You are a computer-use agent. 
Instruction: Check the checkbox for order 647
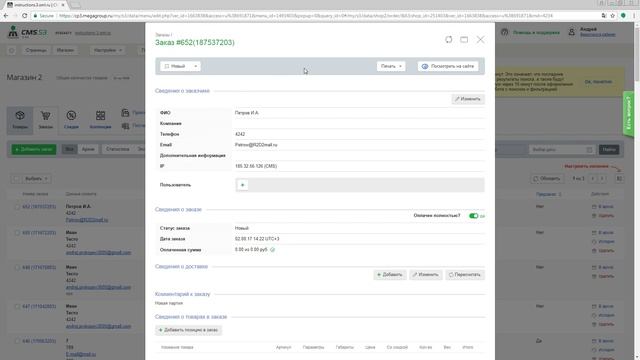(17, 306)
